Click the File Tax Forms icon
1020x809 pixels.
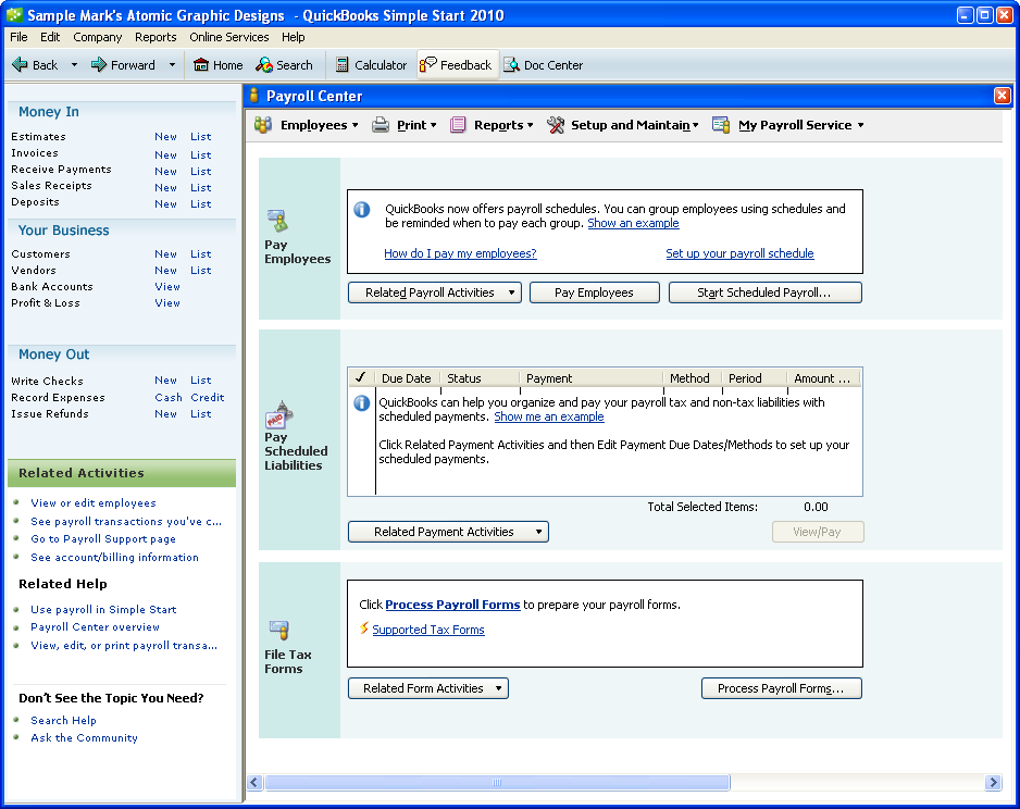coord(279,630)
